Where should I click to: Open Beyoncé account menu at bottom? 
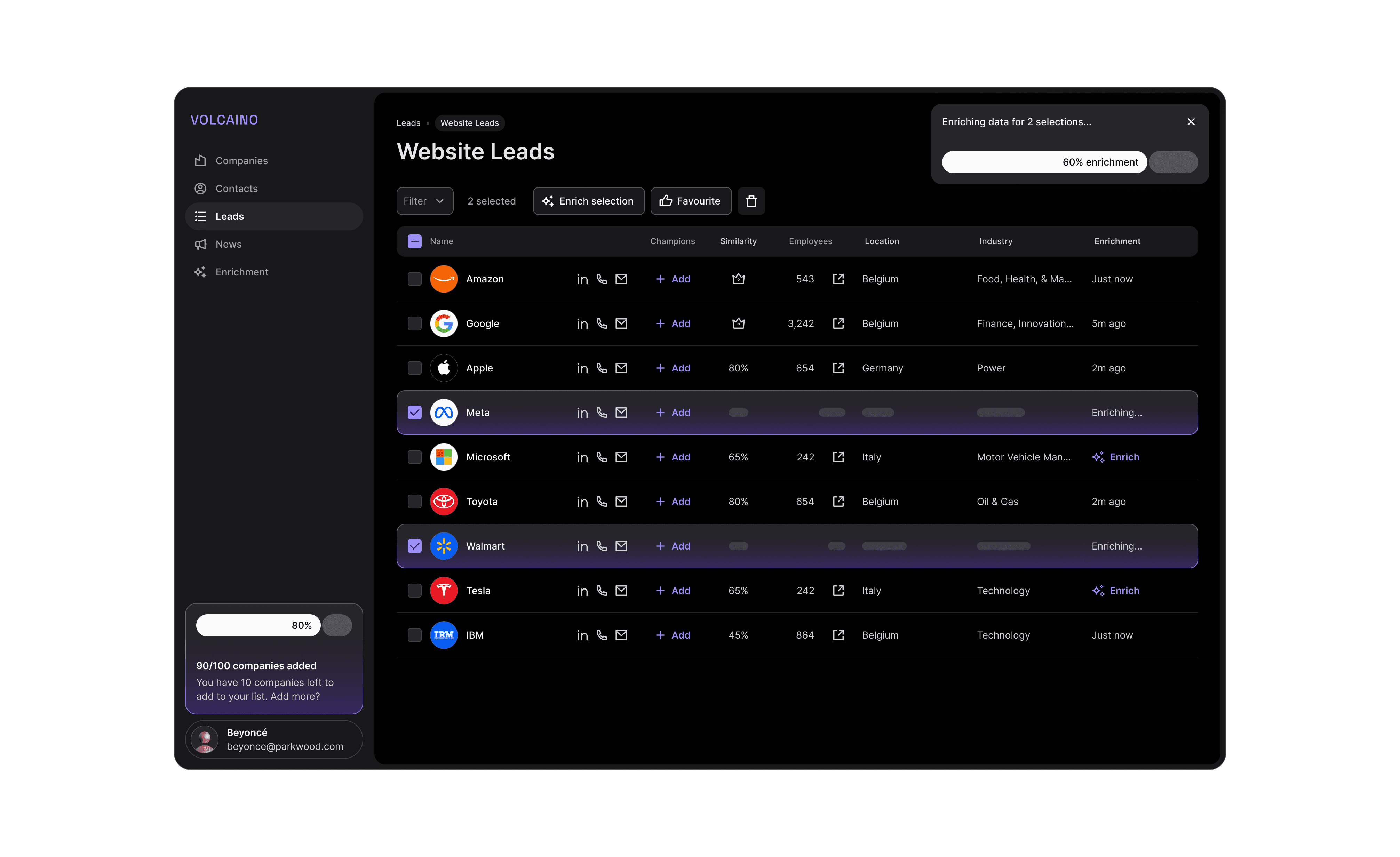coord(274,739)
